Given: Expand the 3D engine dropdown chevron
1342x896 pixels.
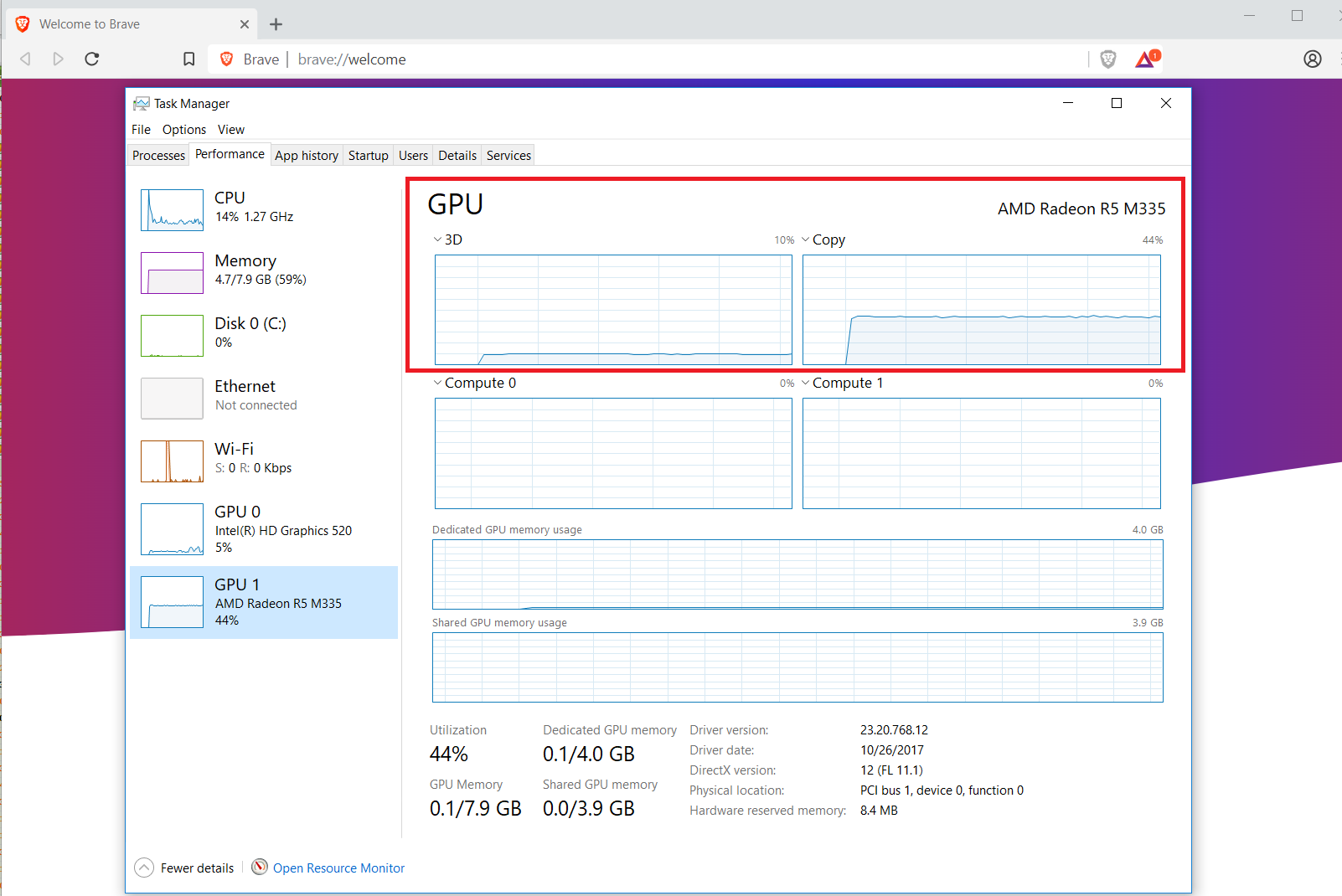Looking at the screenshot, I should point(437,239).
